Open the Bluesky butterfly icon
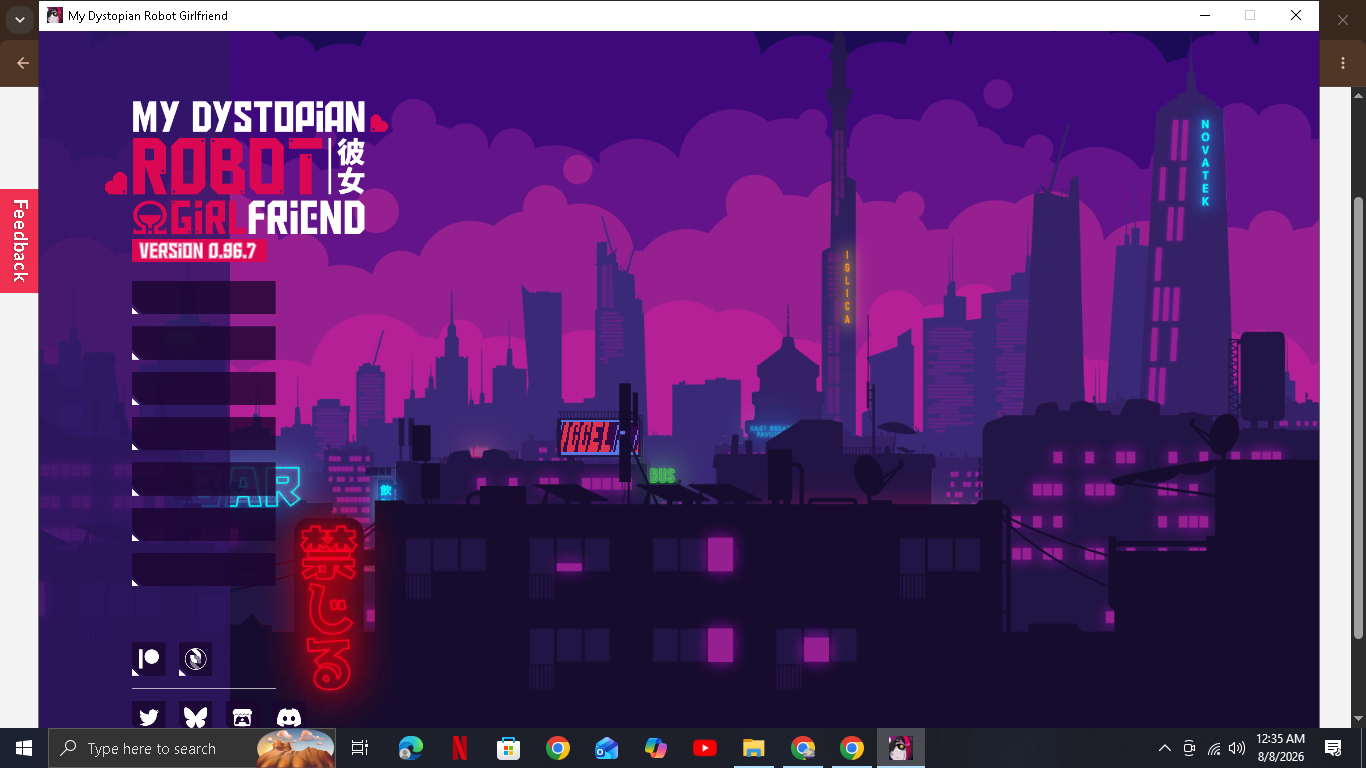 click(195, 717)
